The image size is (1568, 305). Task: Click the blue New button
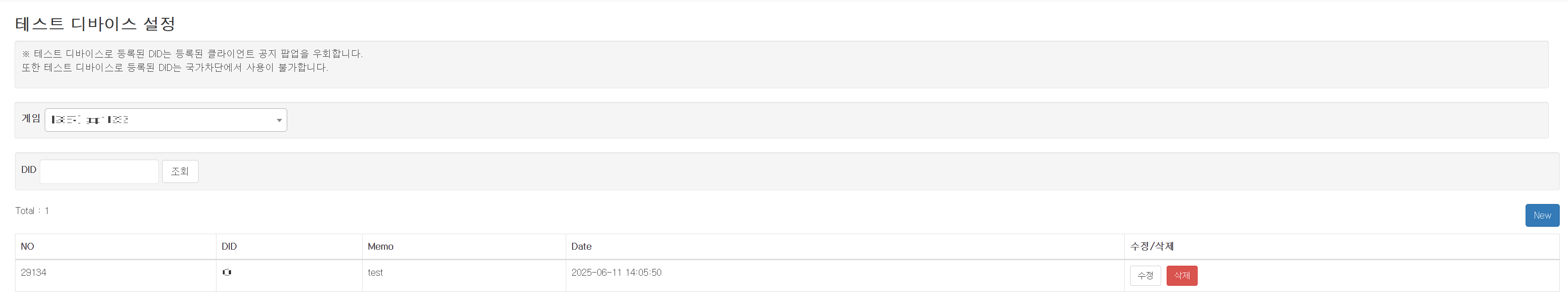coord(1542,215)
